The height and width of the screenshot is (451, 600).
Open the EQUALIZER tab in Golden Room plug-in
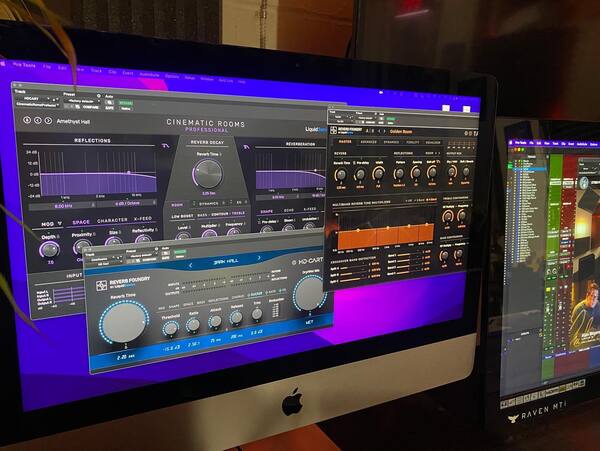(433, 142)
